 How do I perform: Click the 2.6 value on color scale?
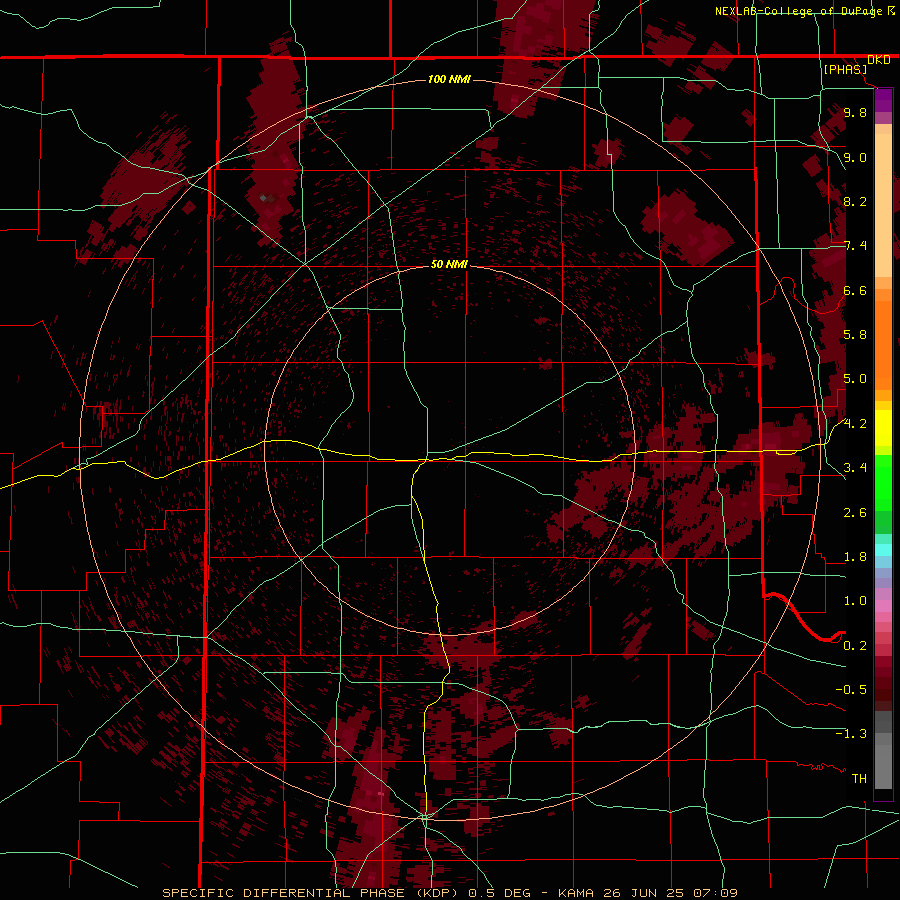[855, 513]
